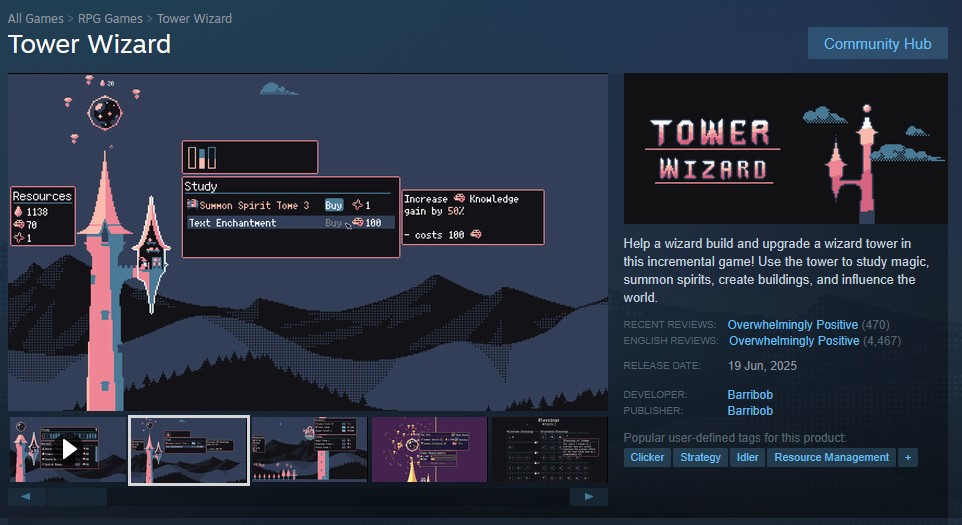Click the game description paragraph
Viewport: 962px width, 525px height.
click(776, 270)
